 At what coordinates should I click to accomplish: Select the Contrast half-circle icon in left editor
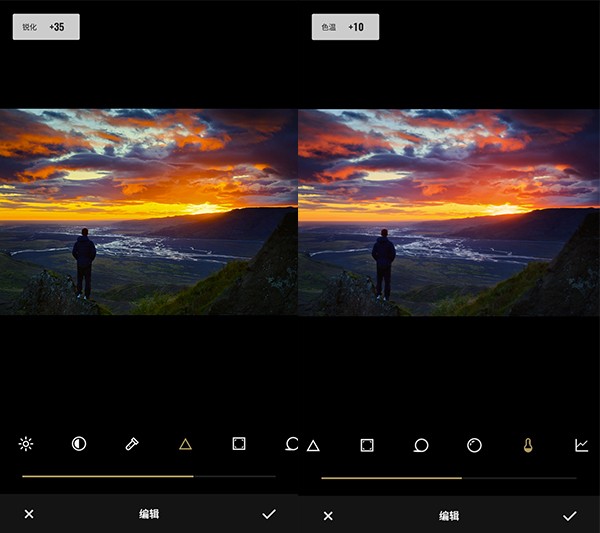pyautogui.click(x=79, y=444)
